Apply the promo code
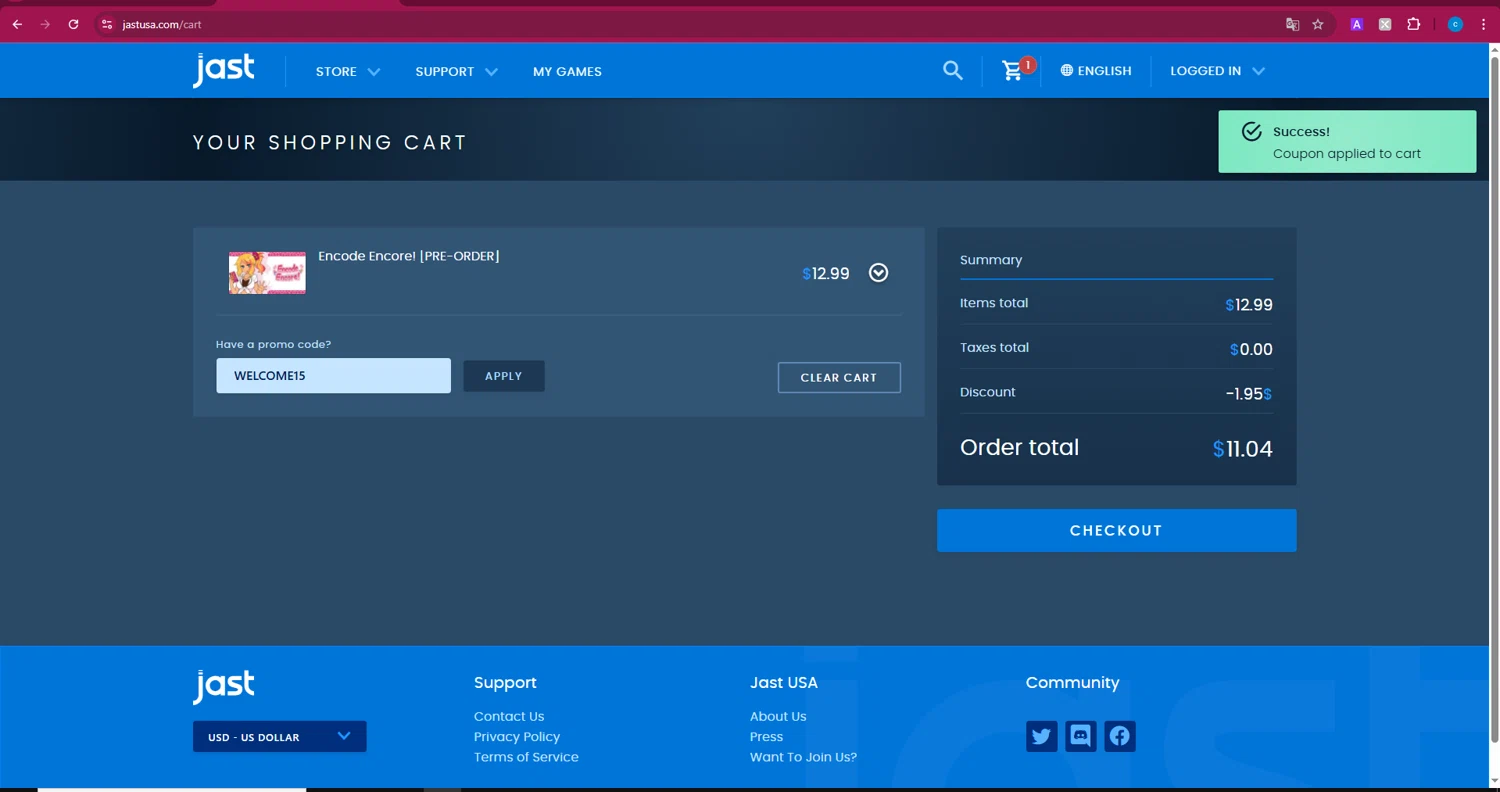Image resolution: width=1500 pixels, height=792 pixels. (504, 376)
